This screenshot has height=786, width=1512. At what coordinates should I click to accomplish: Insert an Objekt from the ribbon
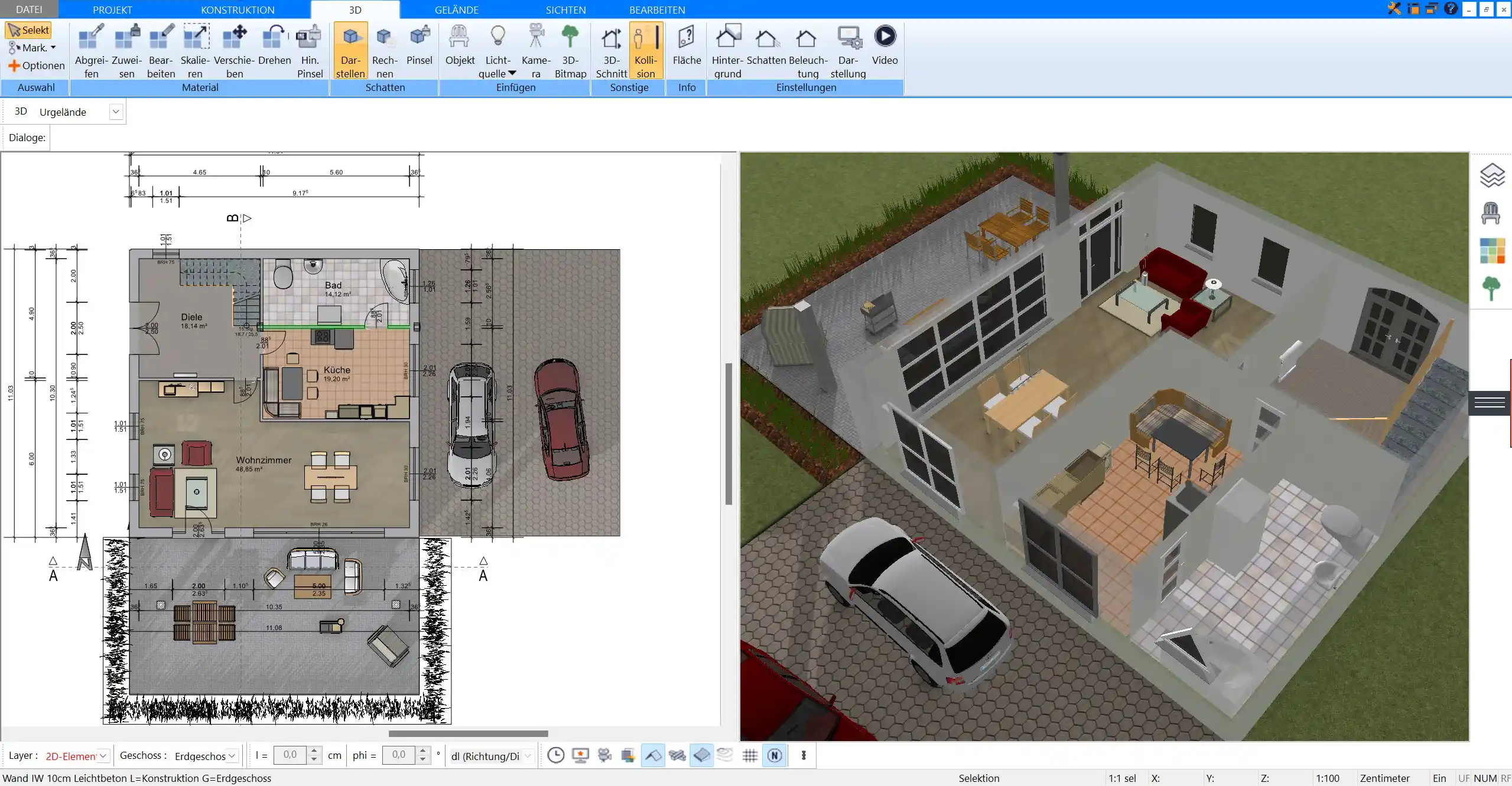(460, 45)
